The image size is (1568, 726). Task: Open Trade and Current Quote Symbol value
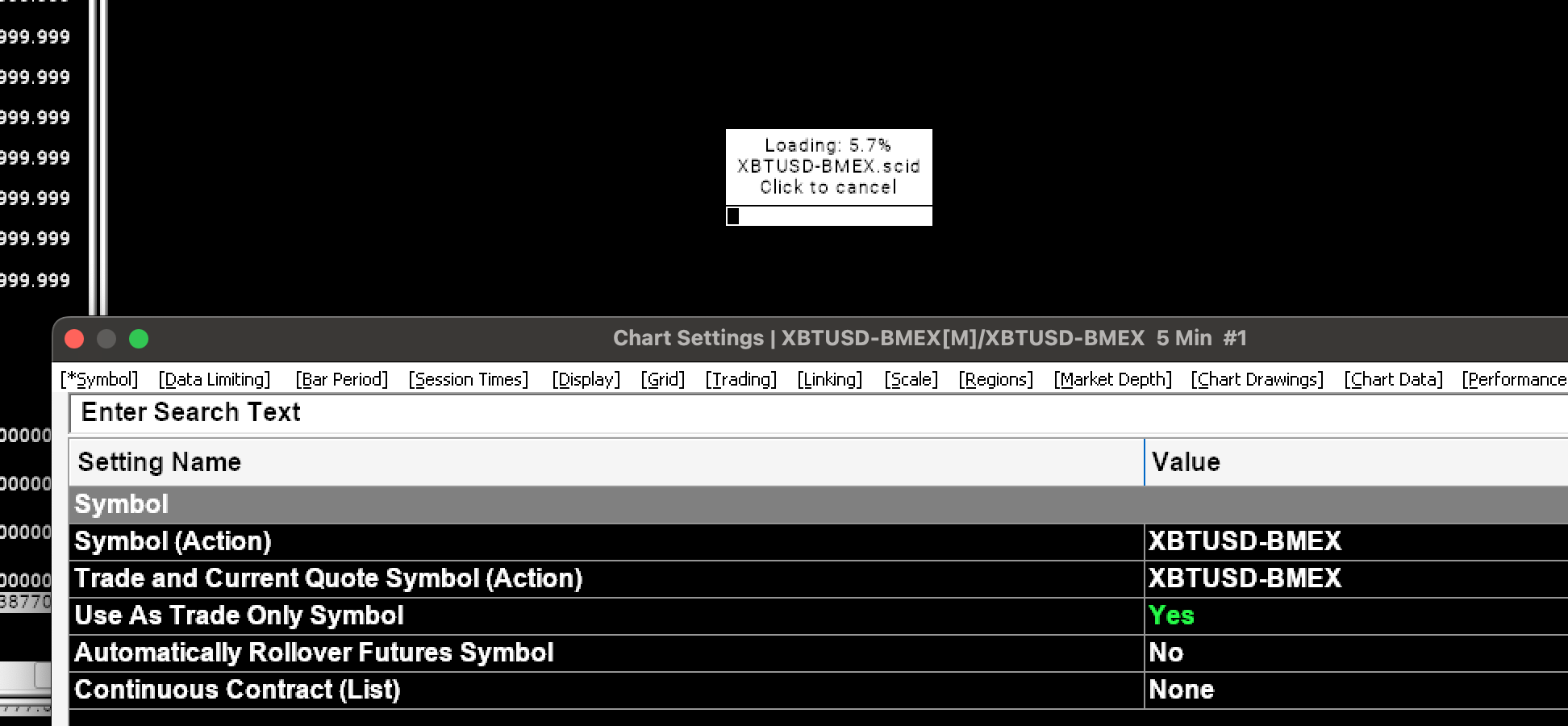point(1357,578)
